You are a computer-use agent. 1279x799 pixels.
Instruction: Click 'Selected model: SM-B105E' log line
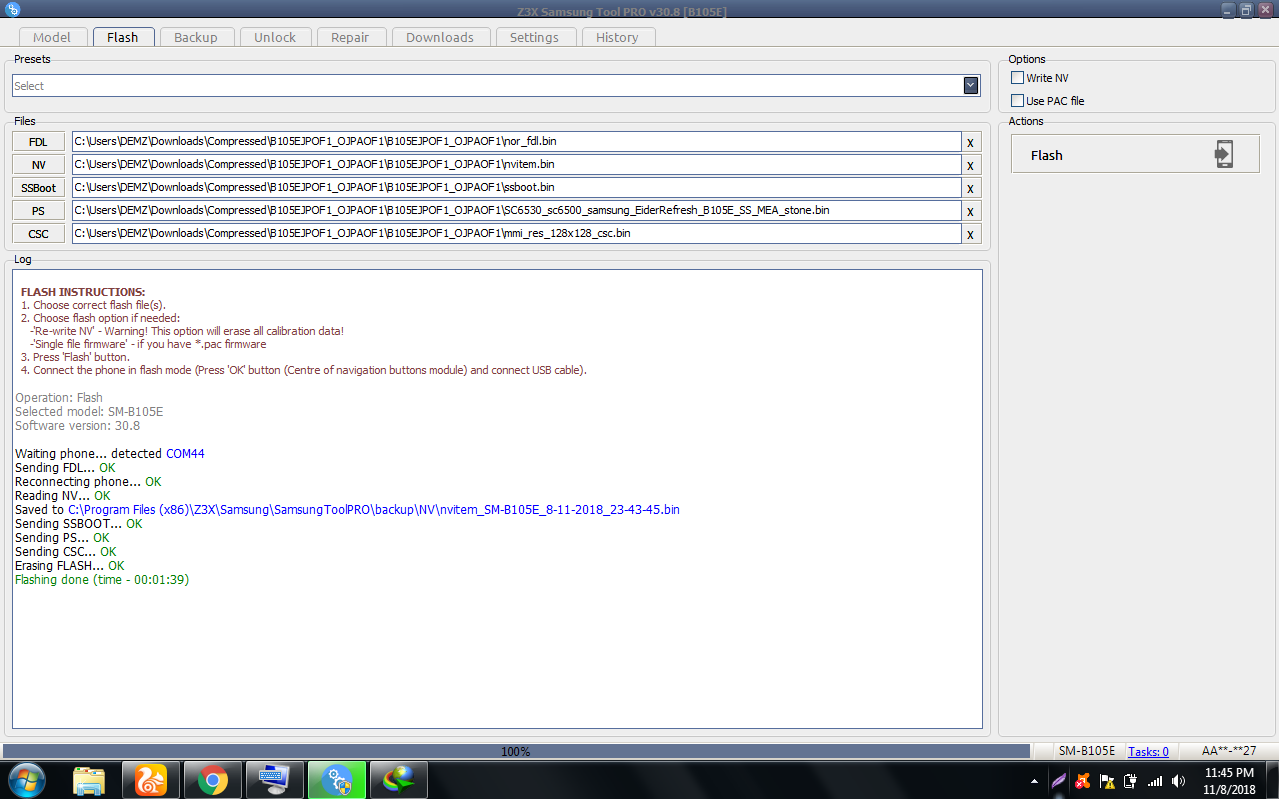coord(89,412)
